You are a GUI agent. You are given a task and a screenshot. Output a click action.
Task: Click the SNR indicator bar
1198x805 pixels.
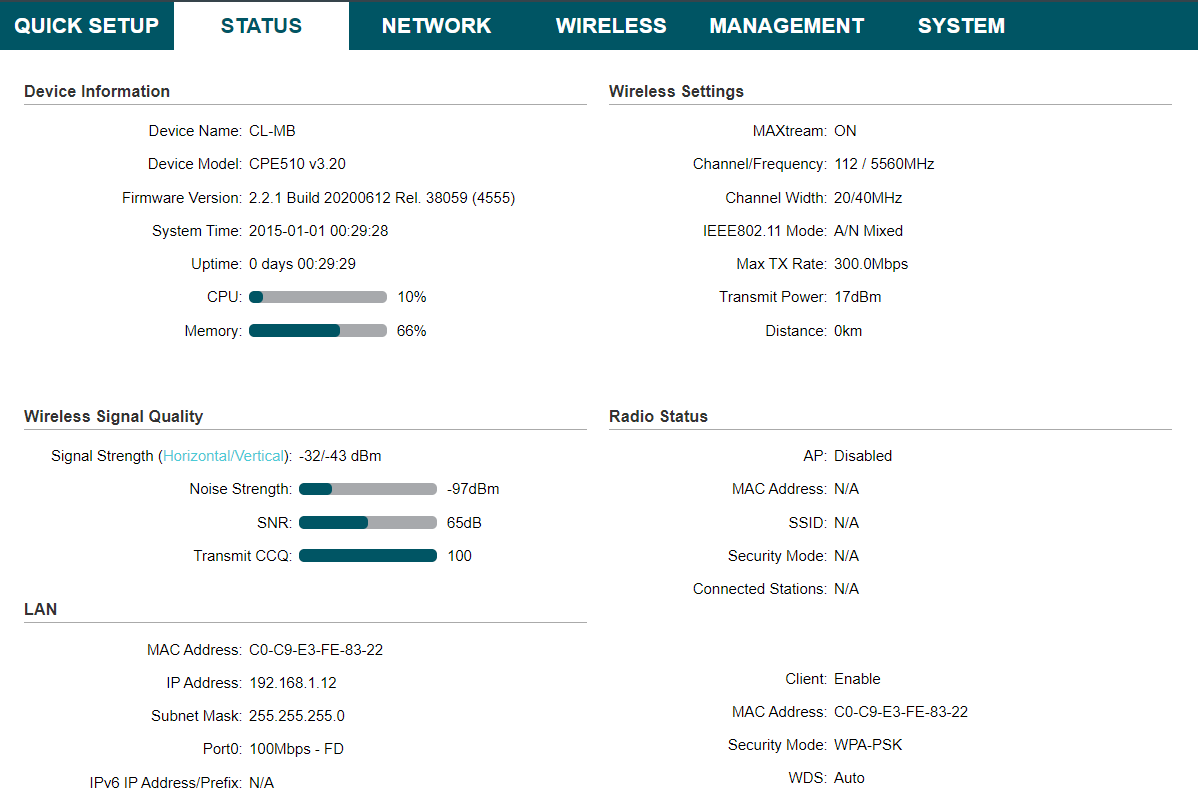367,523
